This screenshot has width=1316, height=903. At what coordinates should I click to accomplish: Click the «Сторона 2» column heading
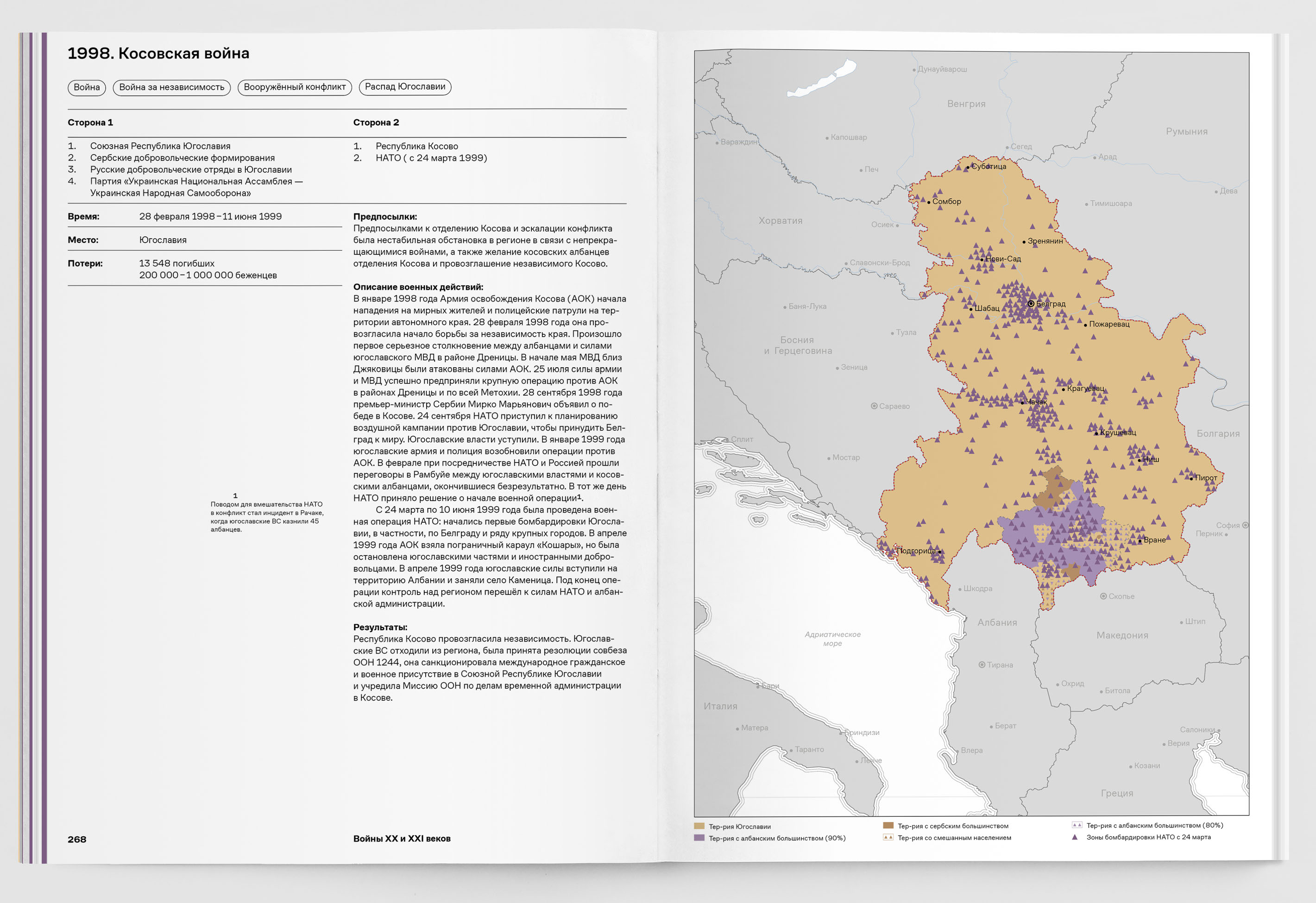(x=376, y=122)
